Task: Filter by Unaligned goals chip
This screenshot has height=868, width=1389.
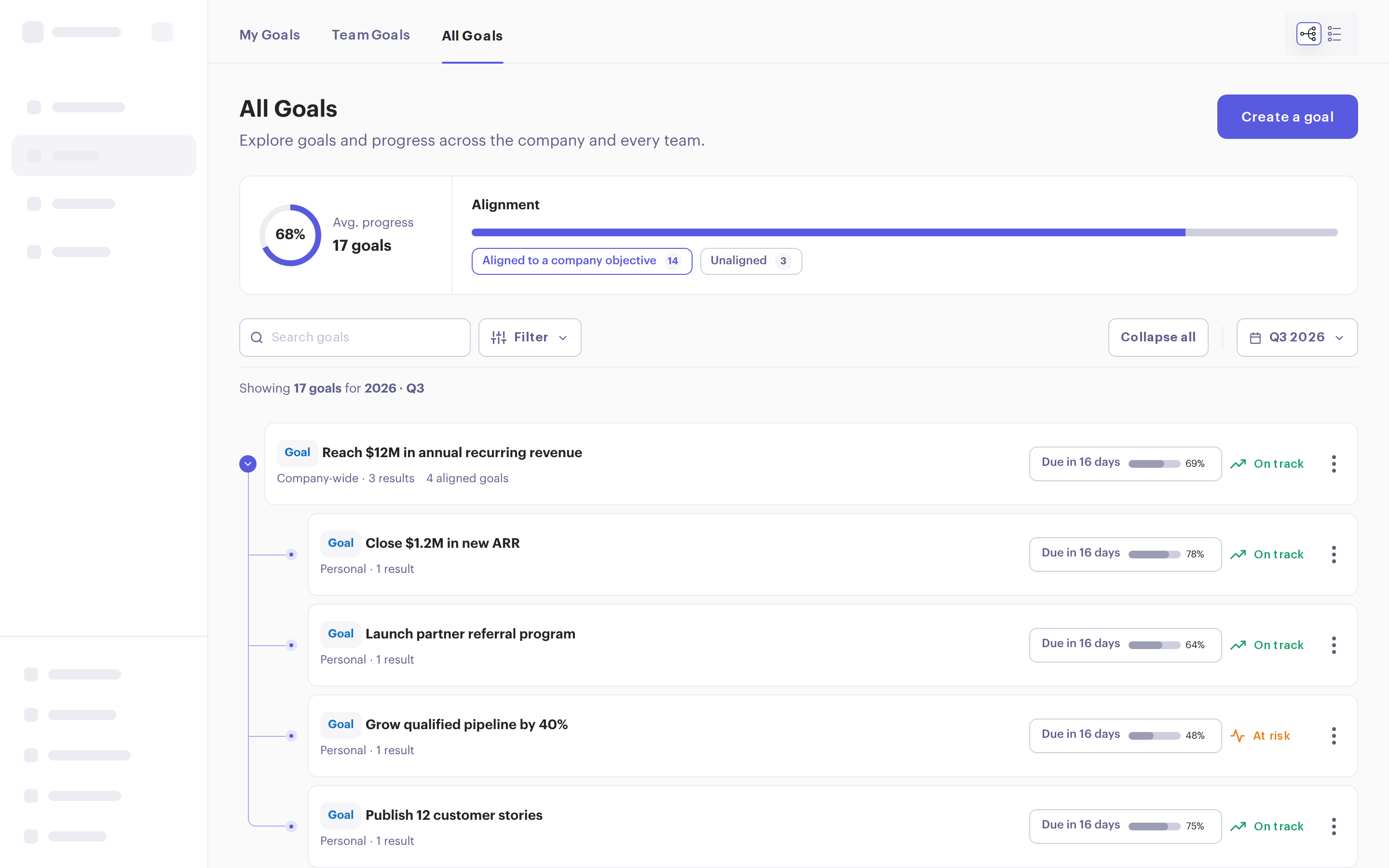Action: (751, 261)
